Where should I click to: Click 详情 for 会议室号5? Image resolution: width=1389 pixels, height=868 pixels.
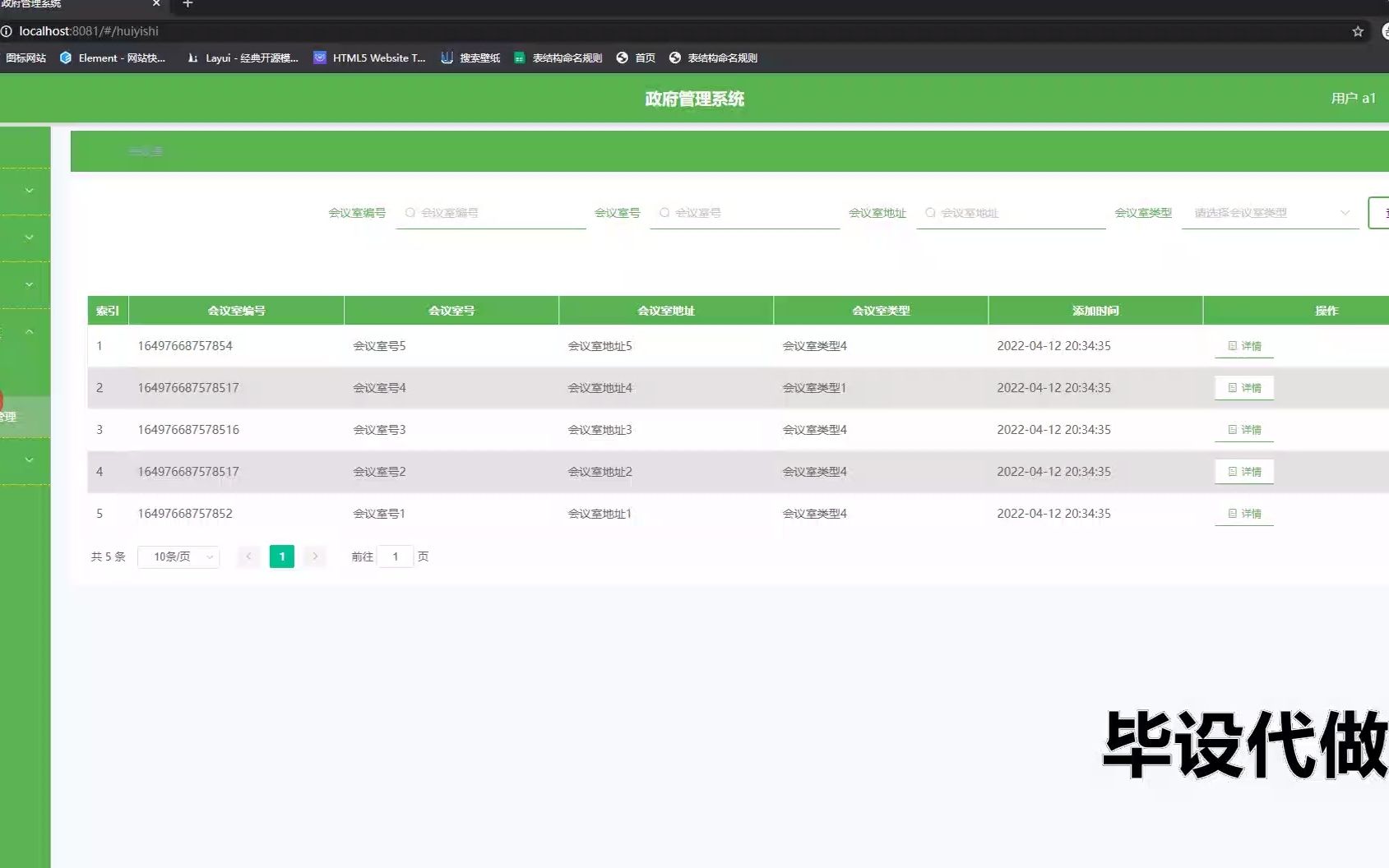click(x=1244, y=345)
